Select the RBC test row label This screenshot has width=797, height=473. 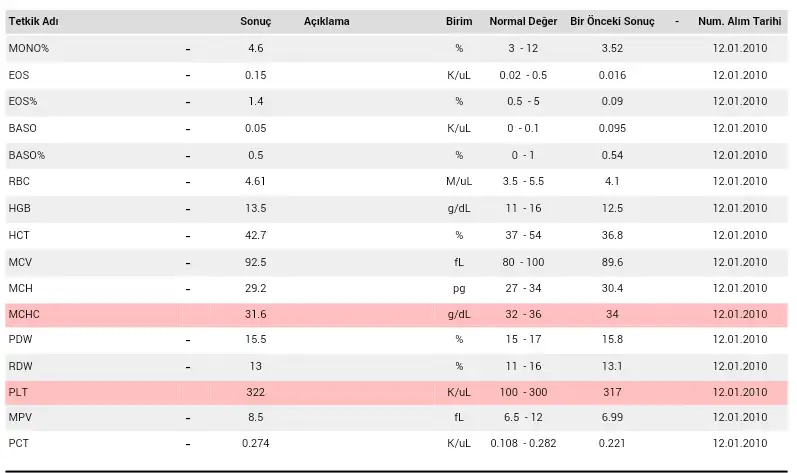(x=19, y=181)
